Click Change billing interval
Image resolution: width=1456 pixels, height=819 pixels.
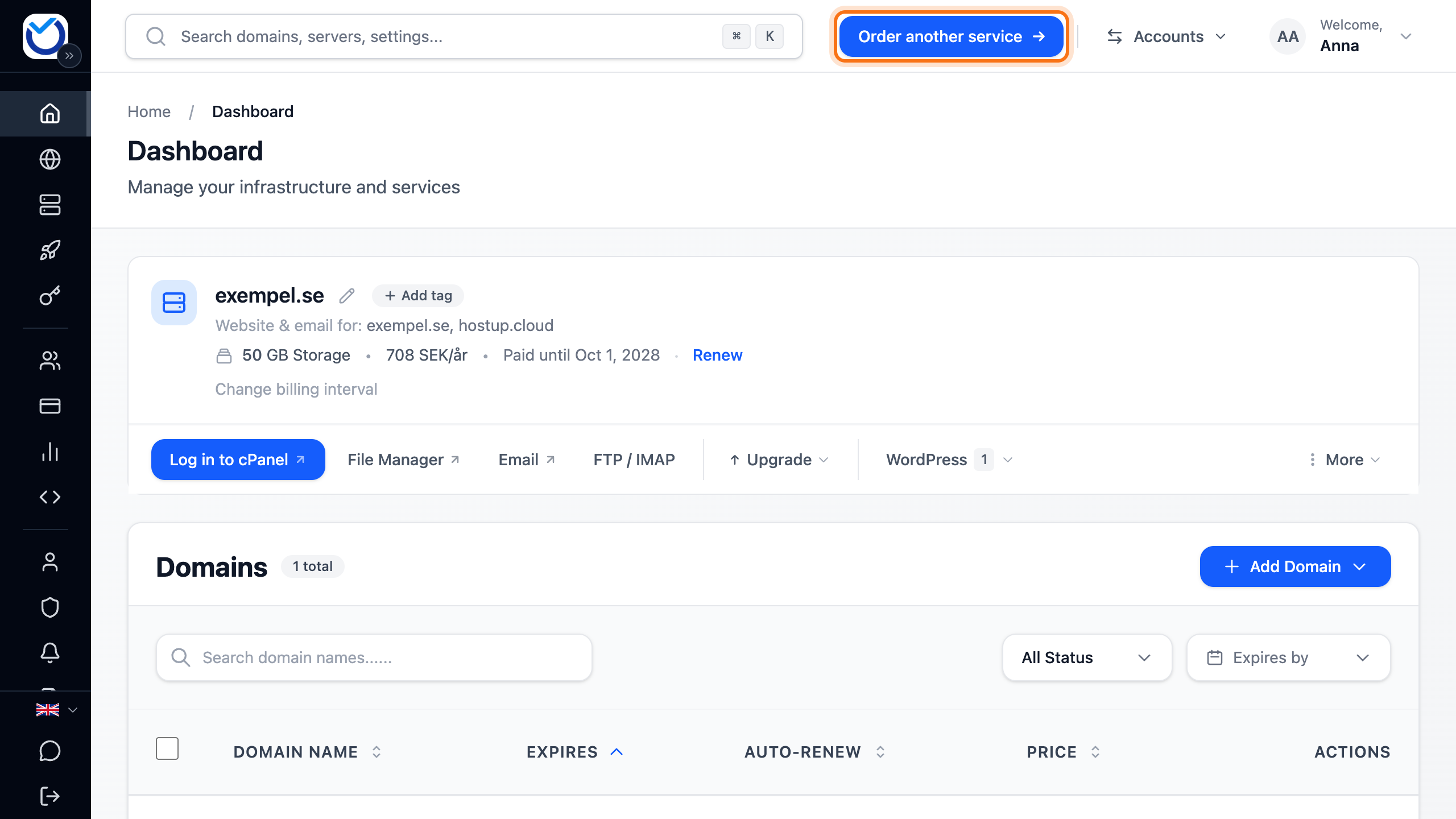tap(296, 389)
